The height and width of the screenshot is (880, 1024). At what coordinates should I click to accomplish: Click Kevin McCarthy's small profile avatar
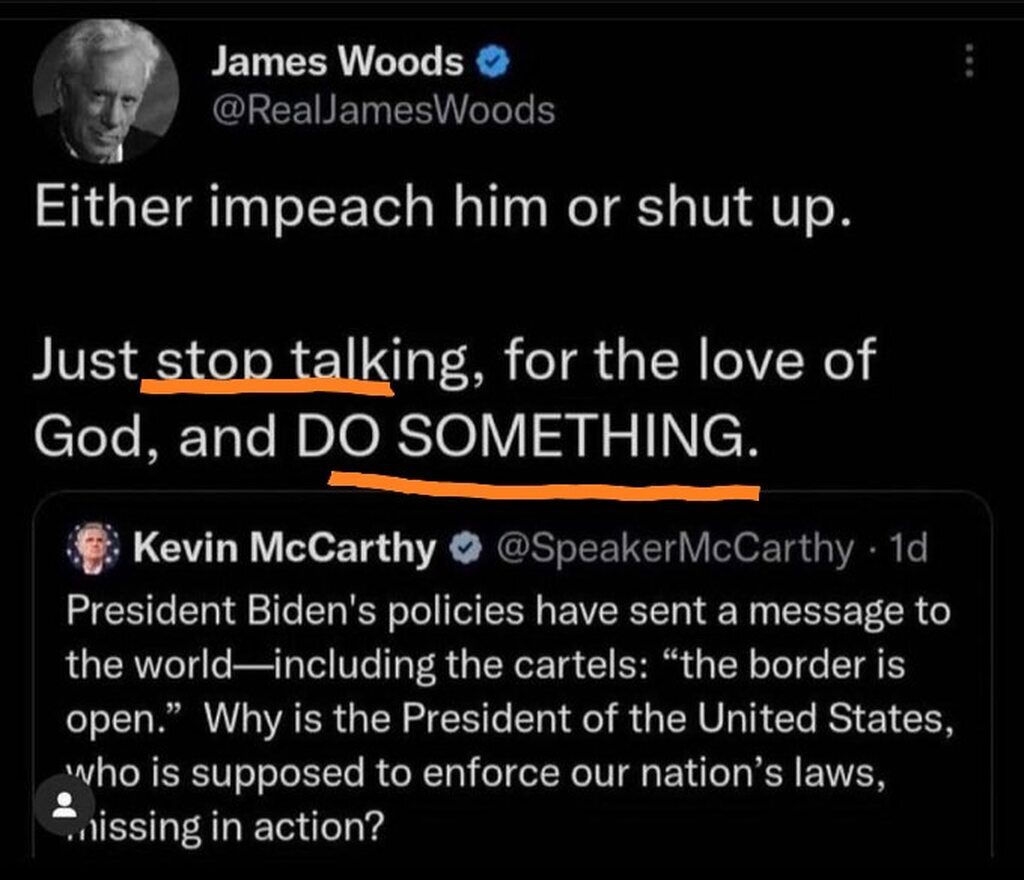[93, 548]
